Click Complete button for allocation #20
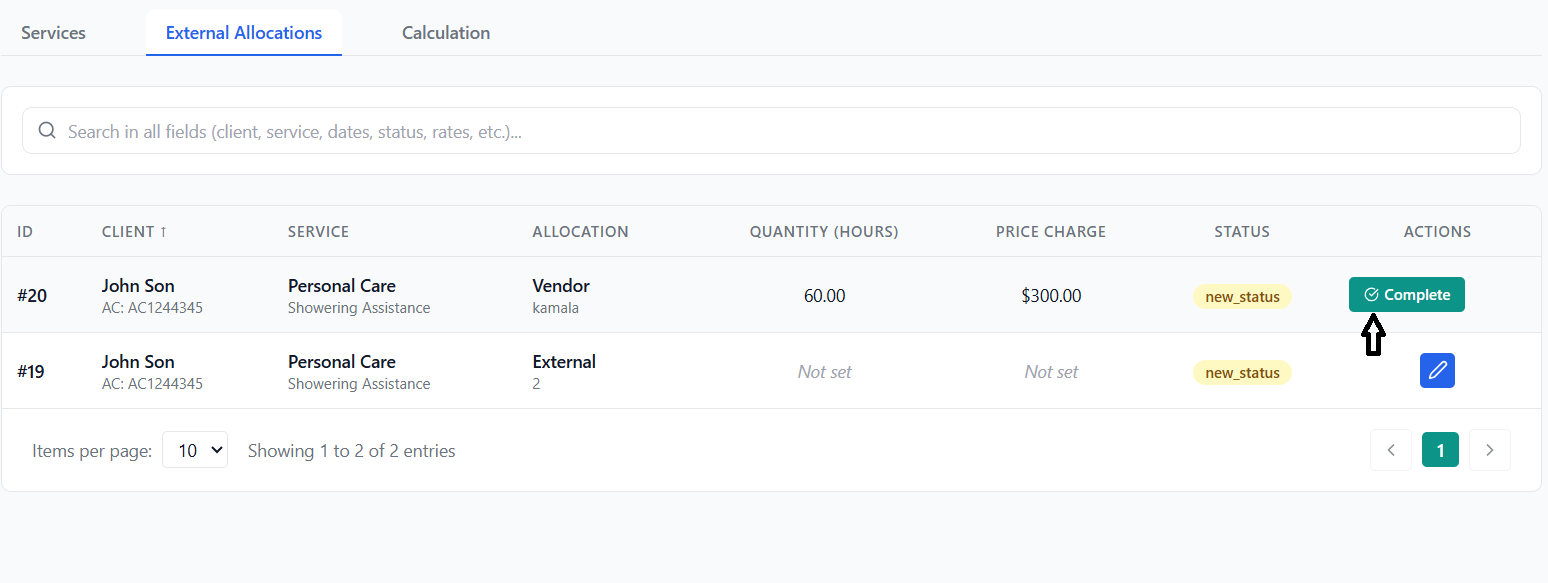 coord(1406,295)
